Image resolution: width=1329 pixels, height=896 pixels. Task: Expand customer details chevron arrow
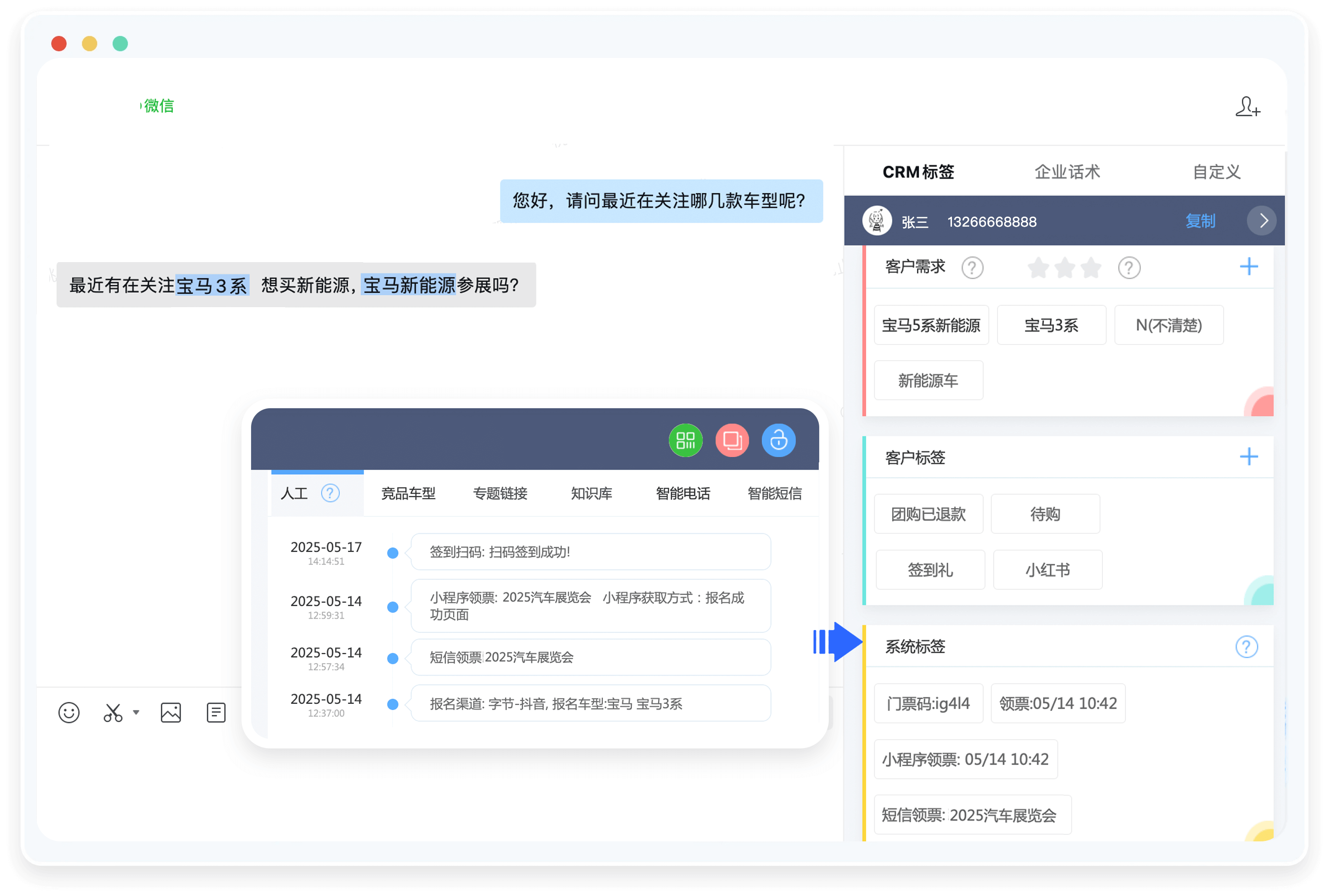(1261, 220)
